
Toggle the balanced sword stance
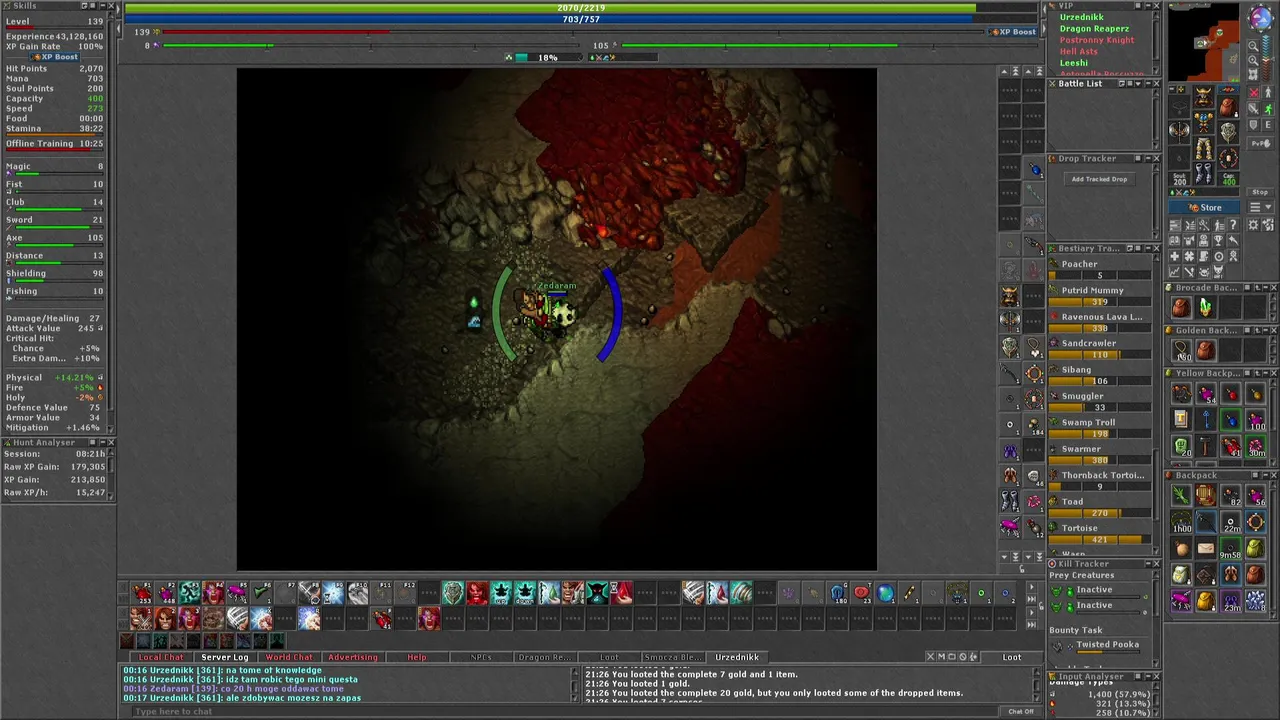click(1254, 109)
